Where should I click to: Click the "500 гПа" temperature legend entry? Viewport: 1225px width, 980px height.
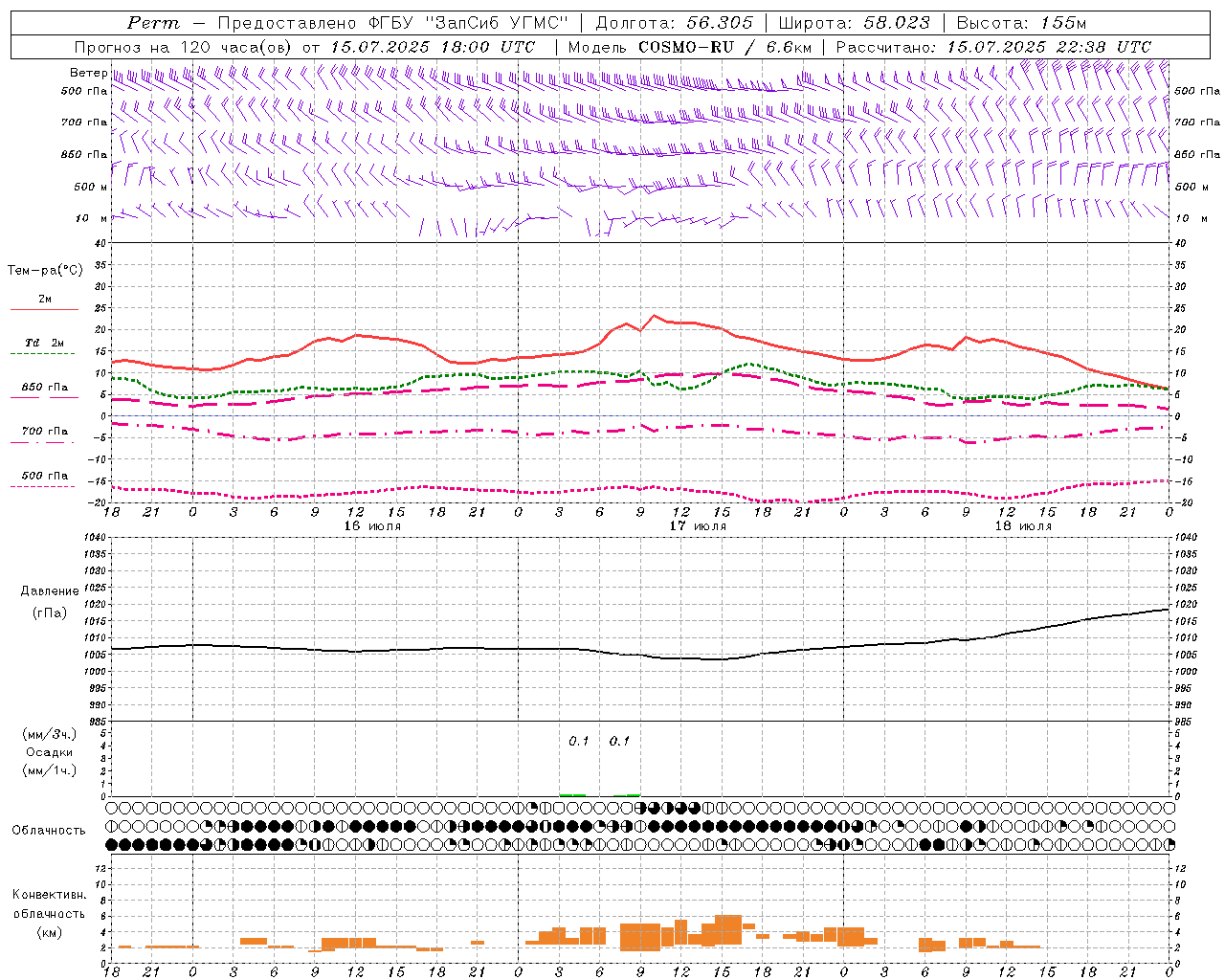(45, 476)
